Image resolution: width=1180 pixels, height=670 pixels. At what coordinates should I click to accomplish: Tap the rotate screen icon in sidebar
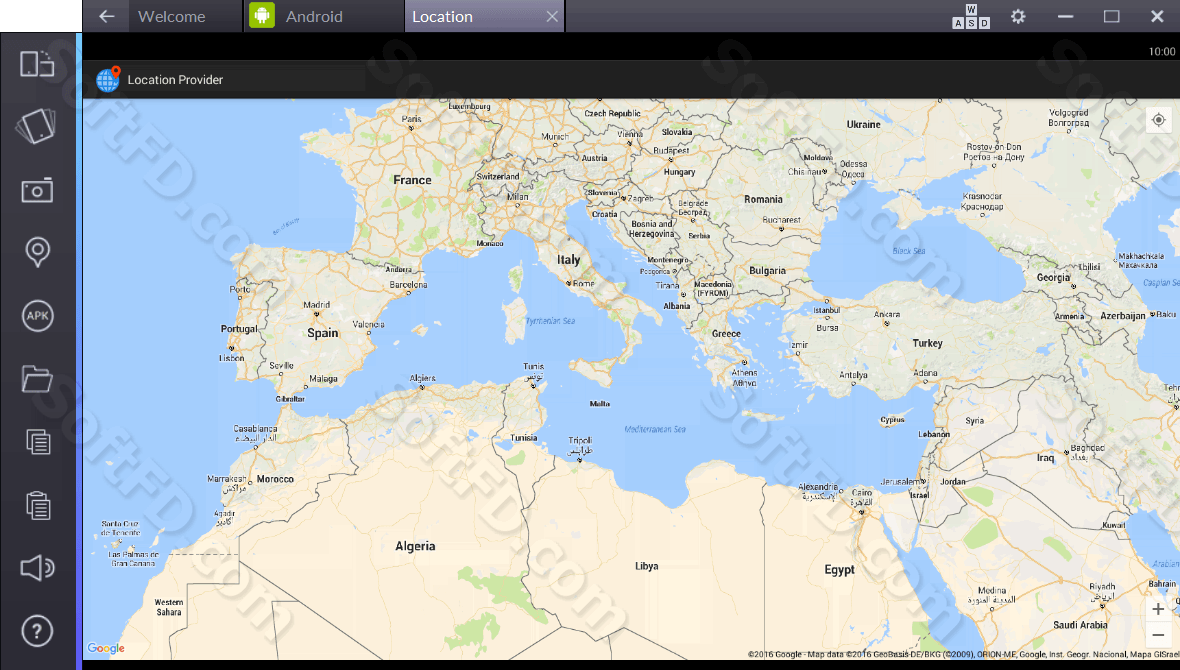(37, 64)
